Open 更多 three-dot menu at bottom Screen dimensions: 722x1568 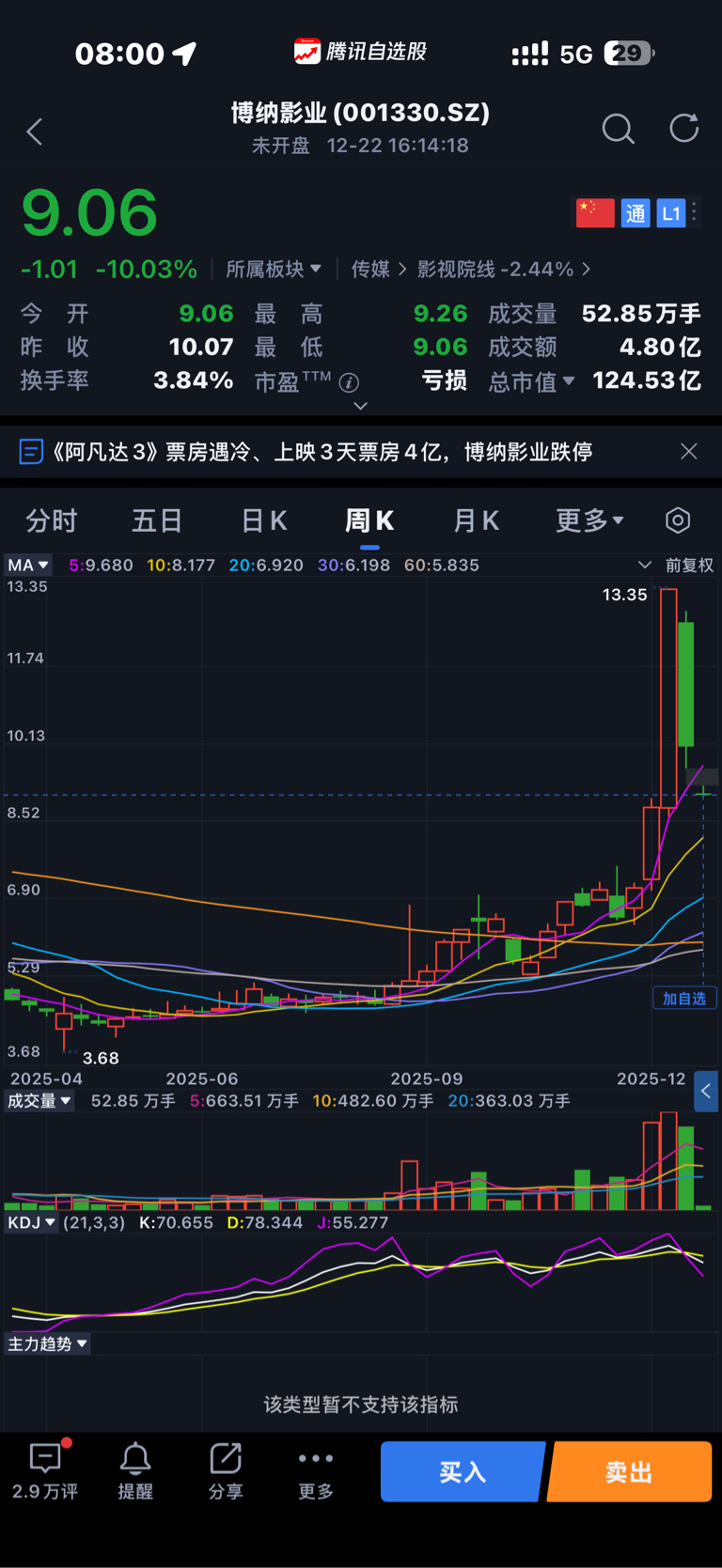coord(316,1471)
